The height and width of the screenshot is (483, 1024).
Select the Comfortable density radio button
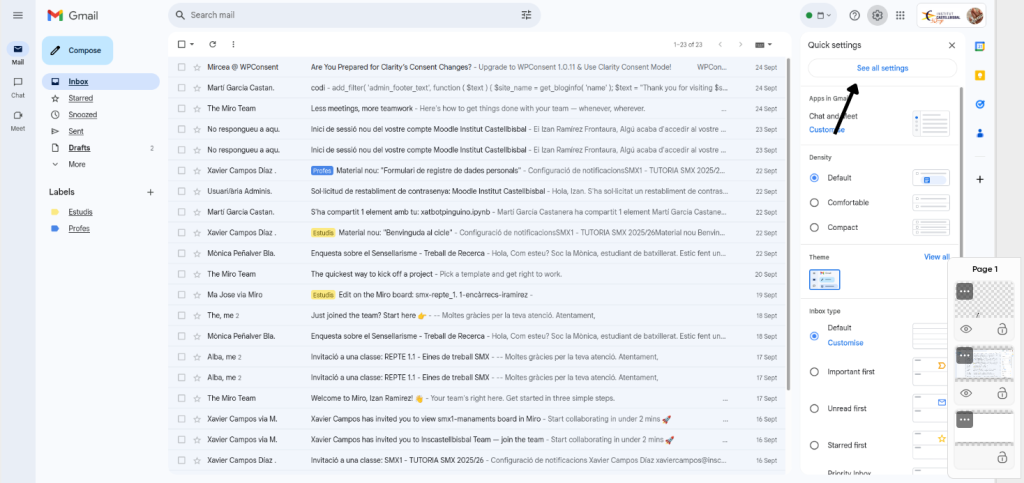point(814,202)
